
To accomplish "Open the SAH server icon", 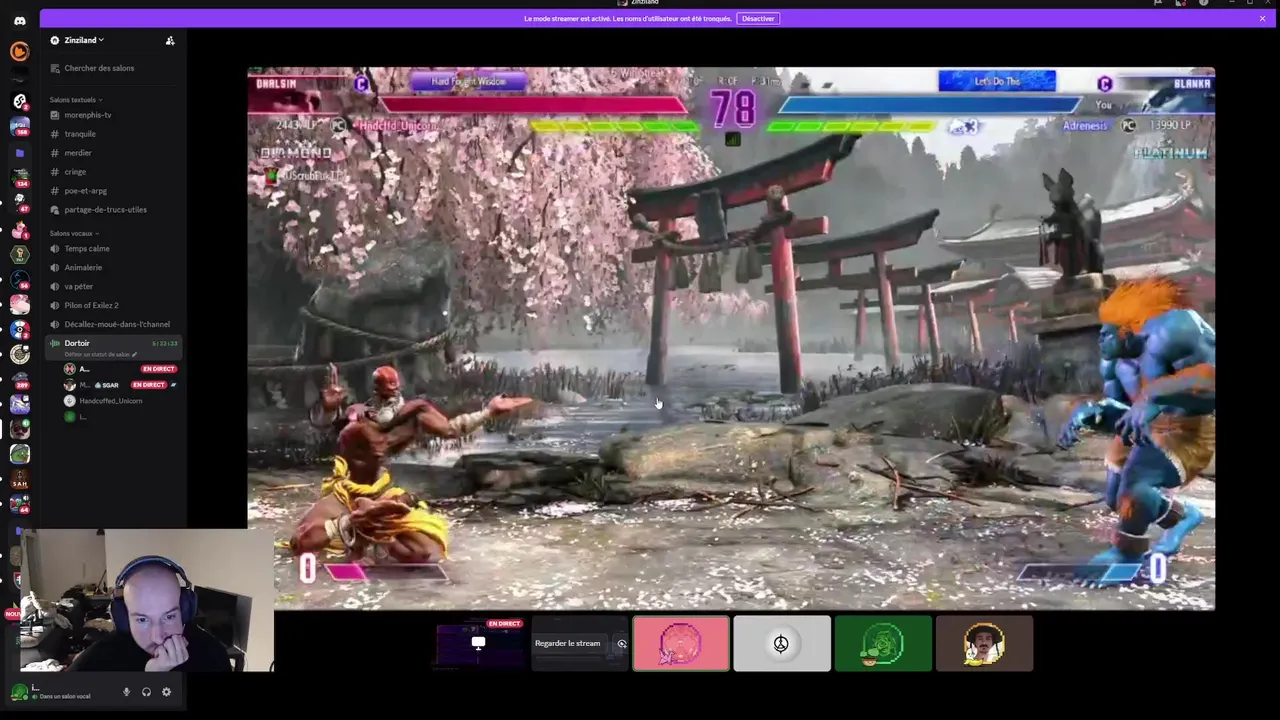I will click(19, 481).
